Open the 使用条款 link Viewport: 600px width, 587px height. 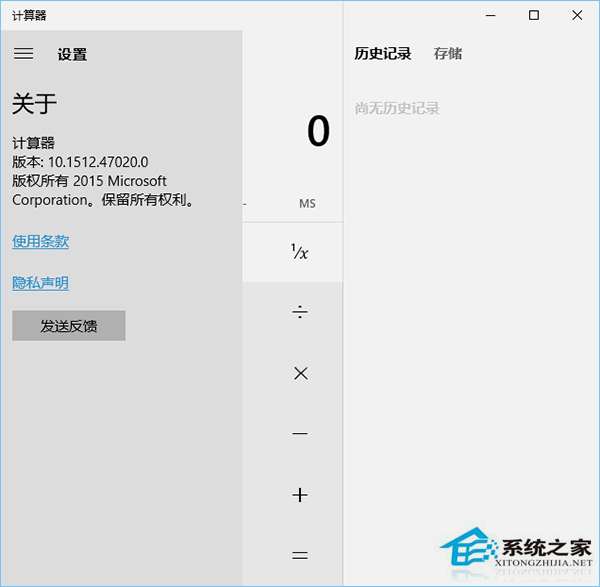coord(41,241)
